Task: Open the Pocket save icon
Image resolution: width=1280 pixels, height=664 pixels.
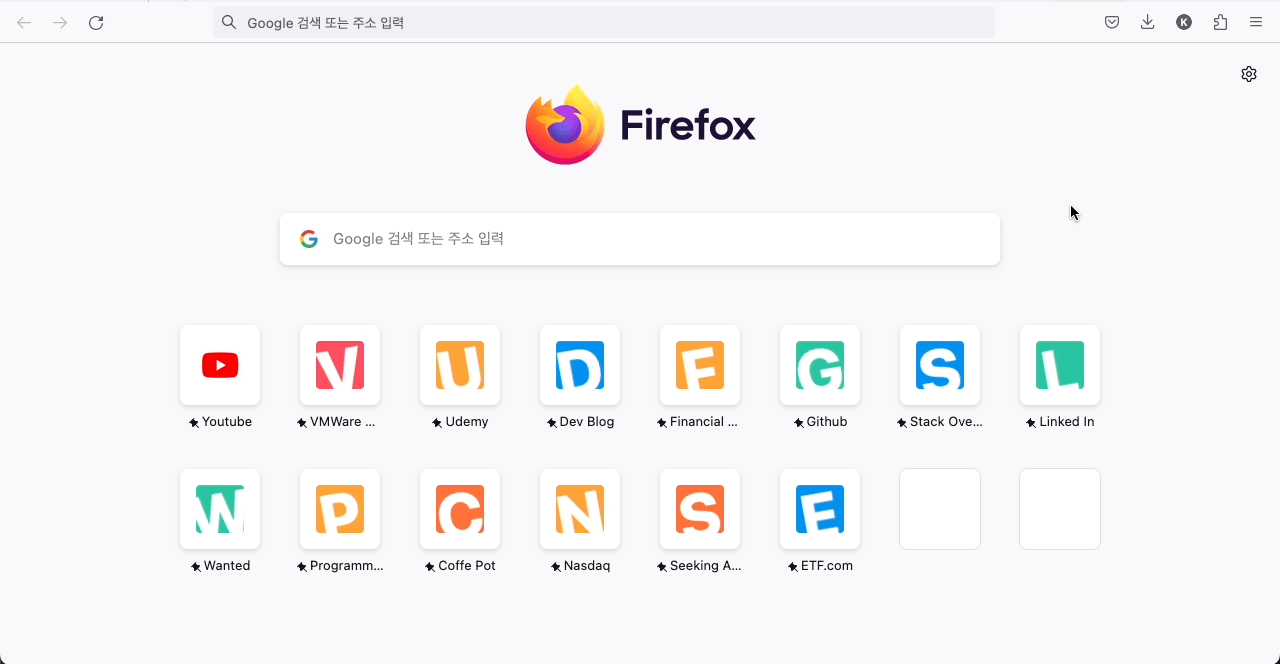Action: (x=1112, y=22)
